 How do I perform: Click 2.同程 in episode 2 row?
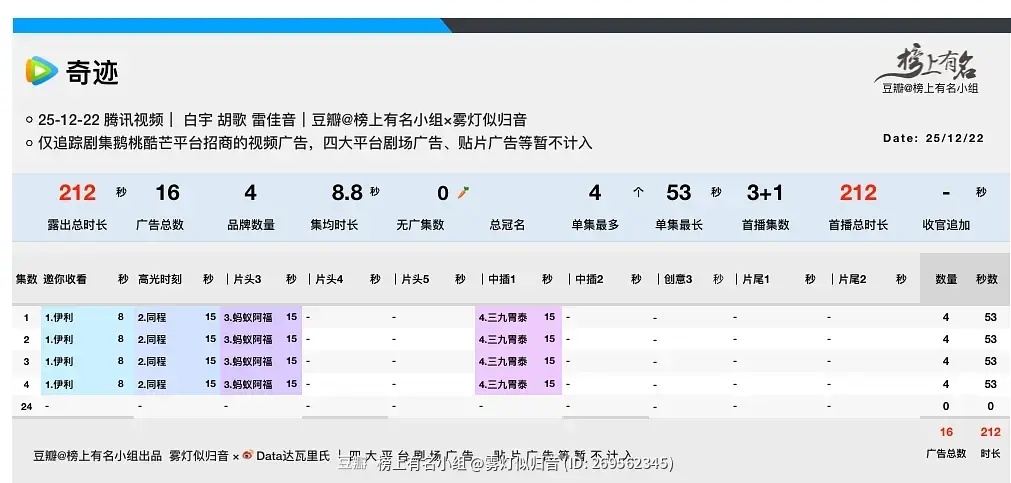pos(152,339)
